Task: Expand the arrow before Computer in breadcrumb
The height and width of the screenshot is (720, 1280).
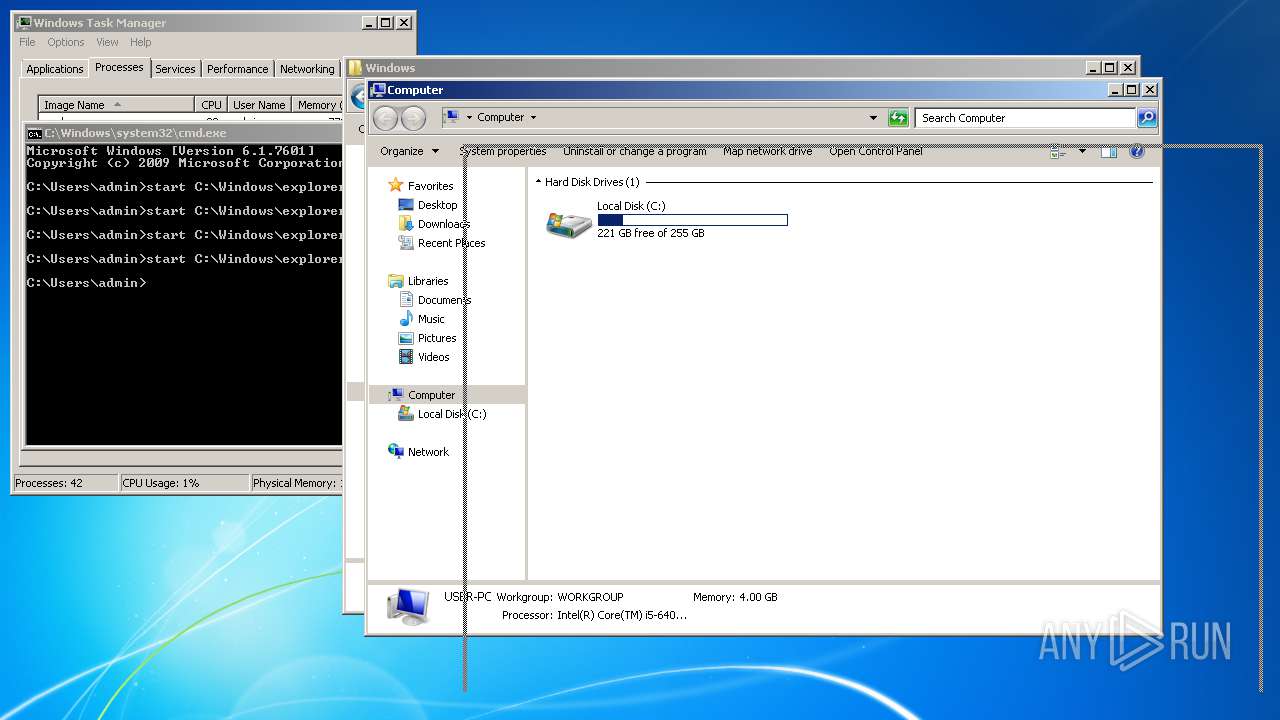Action: [469, 118]
